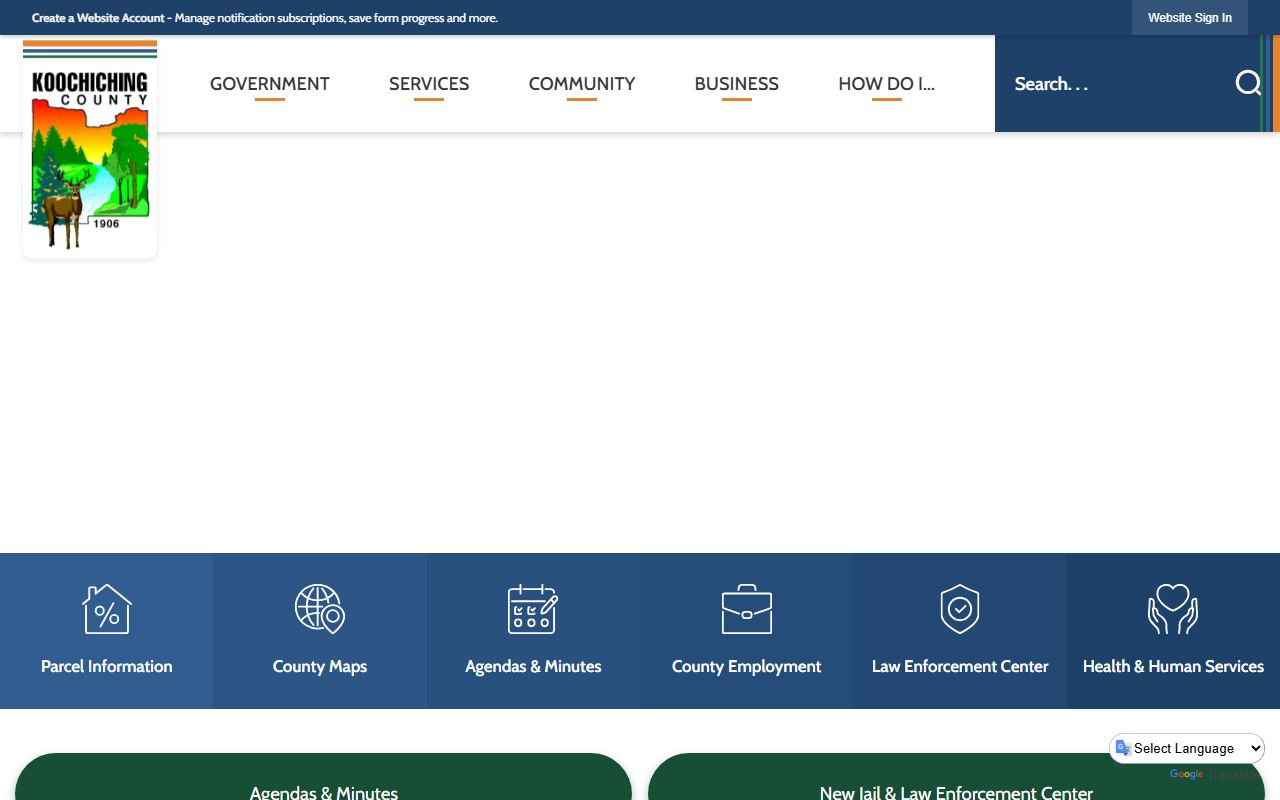Image resolution: width=1280 pixels, height=800 pixels.
Task: Click the Google Translate icon
Action: [1123, 748]
